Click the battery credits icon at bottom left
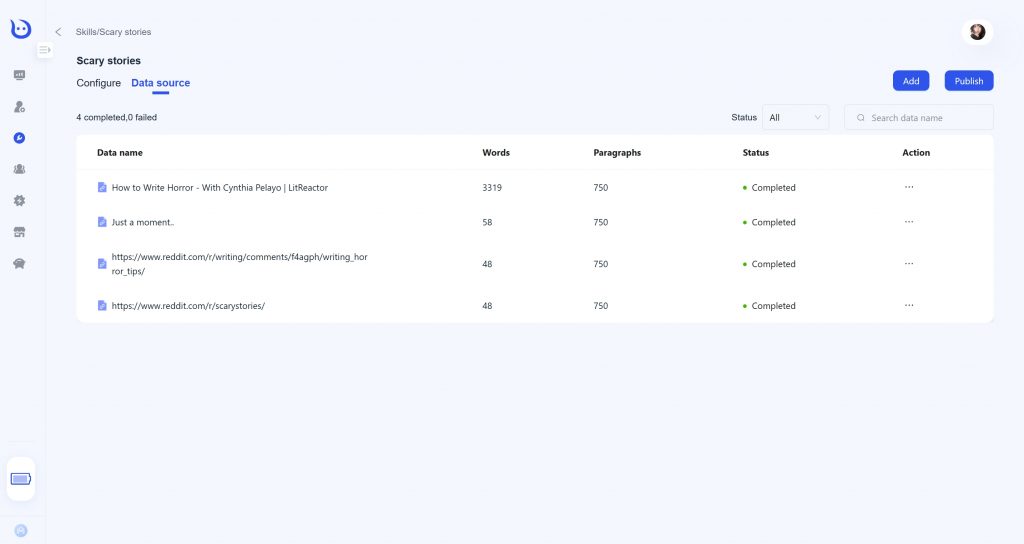 21,479
